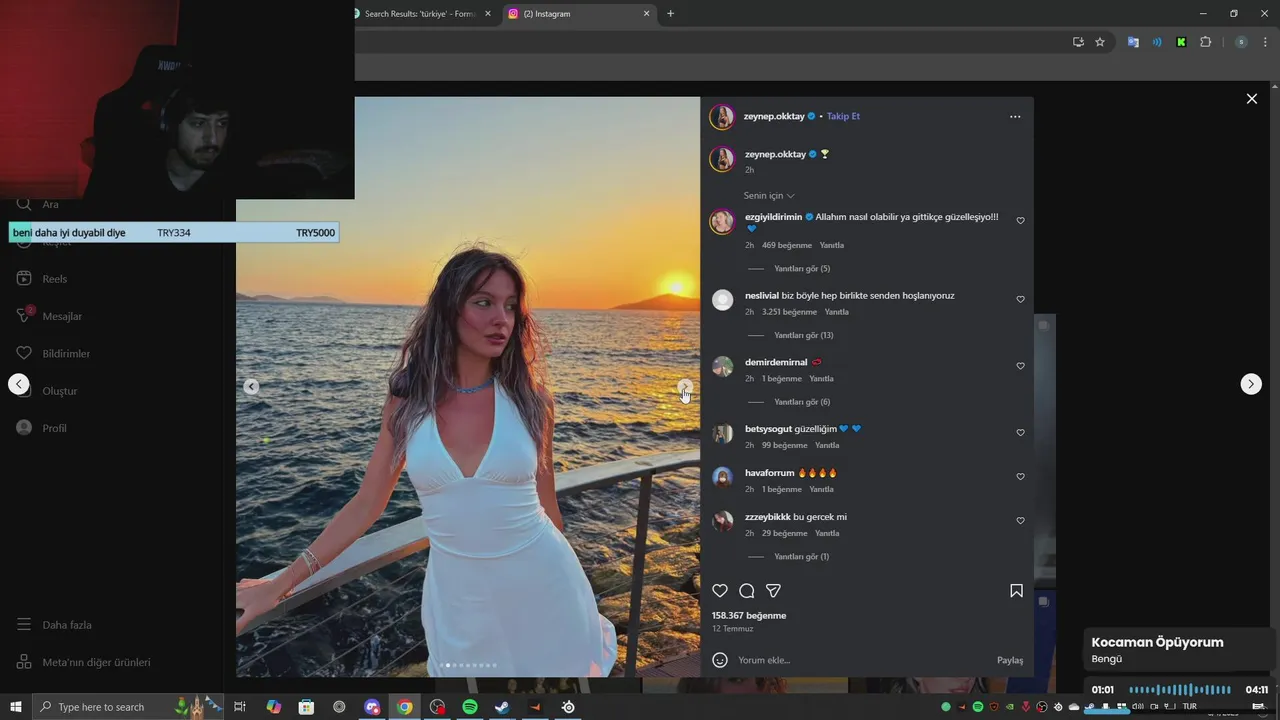
Task: Open Reels in the Instagram sidebar
Action: (x=42, y=279)
